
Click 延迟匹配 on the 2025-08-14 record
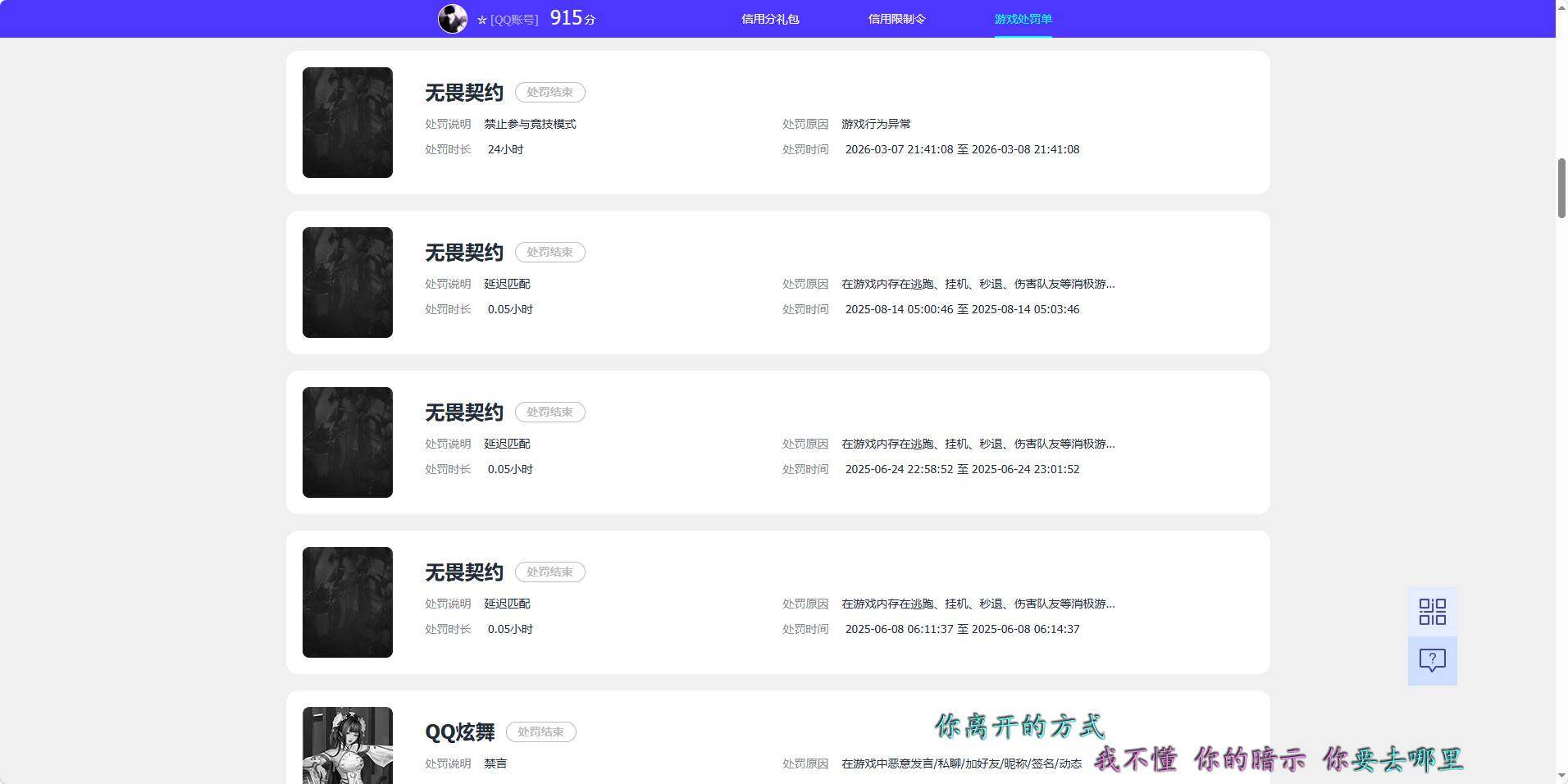point(507,284)
